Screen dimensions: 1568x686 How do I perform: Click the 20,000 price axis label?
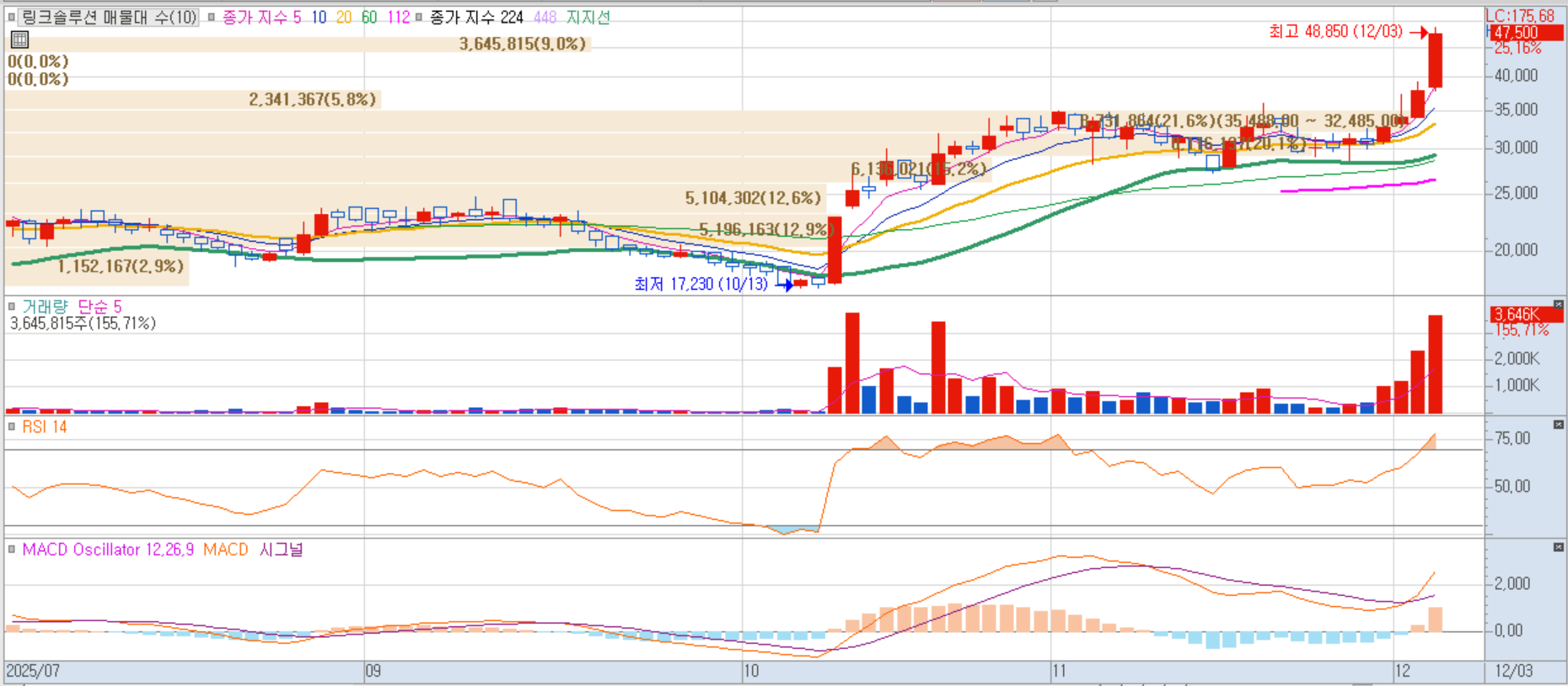tap(1516, 249)
